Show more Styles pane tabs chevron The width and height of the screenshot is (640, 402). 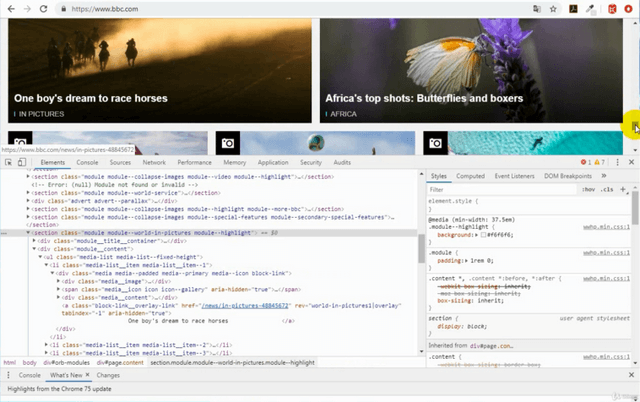click(603, 176)
